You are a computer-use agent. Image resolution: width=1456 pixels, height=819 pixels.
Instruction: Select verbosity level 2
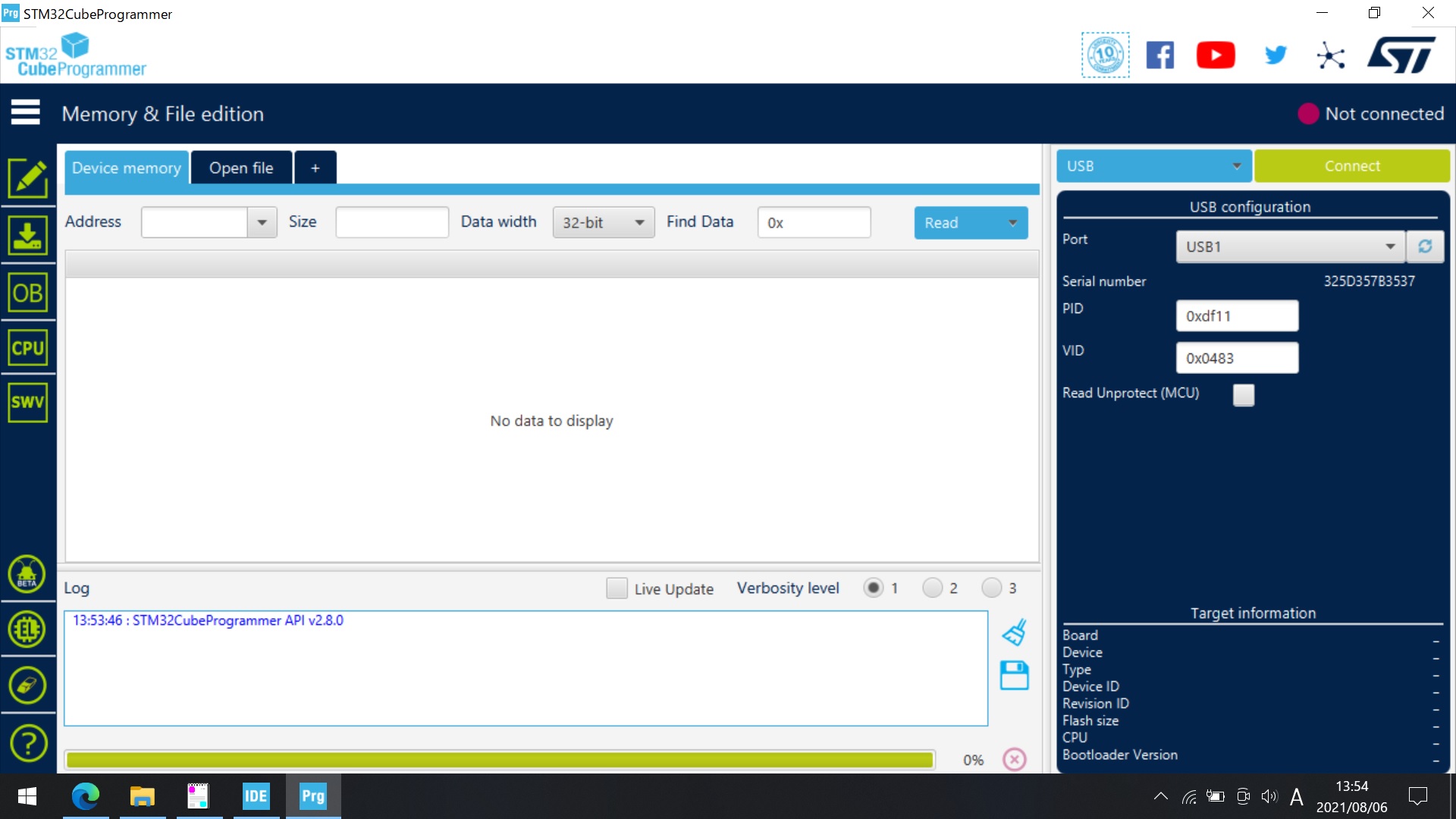pos(933,588)
